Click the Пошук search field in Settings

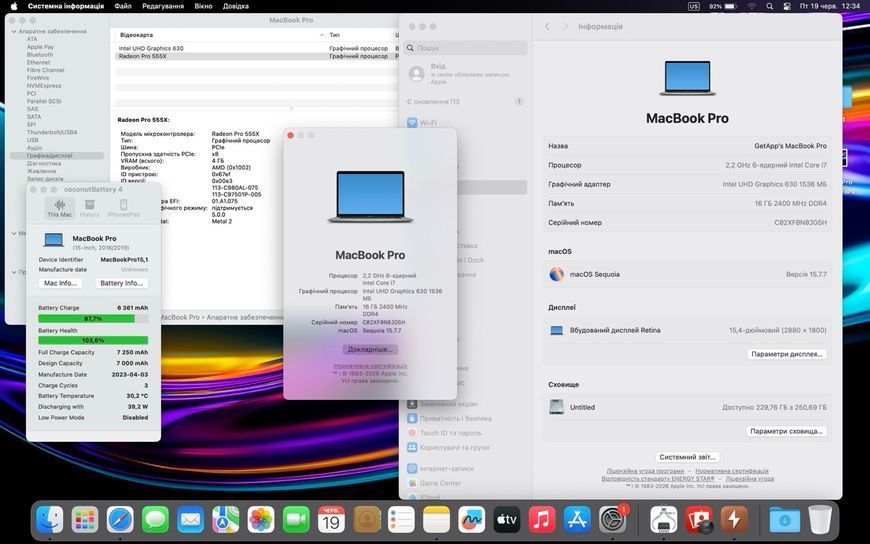coord(466,48)
